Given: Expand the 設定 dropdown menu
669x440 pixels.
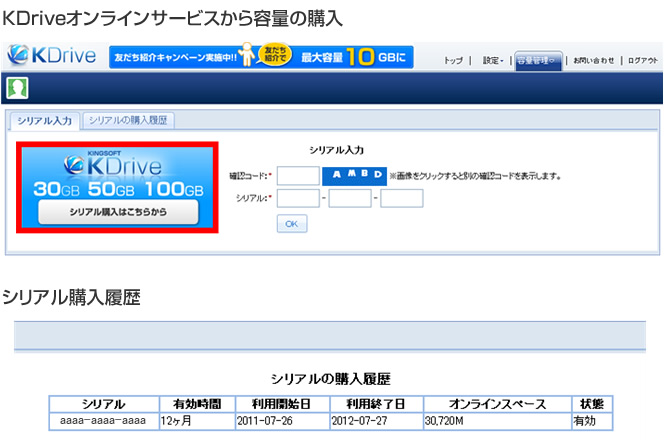Looking at the screenshot, I should (x=493, y=60).
